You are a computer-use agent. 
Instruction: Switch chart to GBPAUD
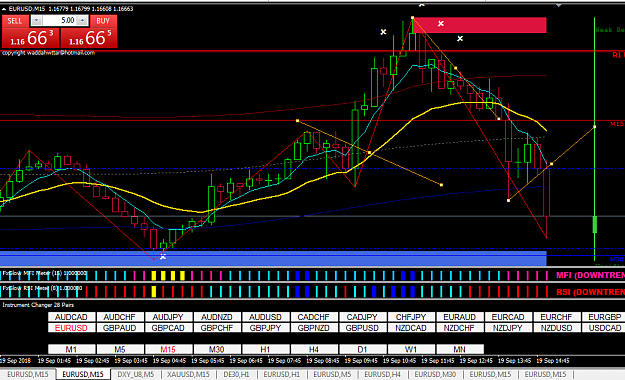[x=120, y=328]
